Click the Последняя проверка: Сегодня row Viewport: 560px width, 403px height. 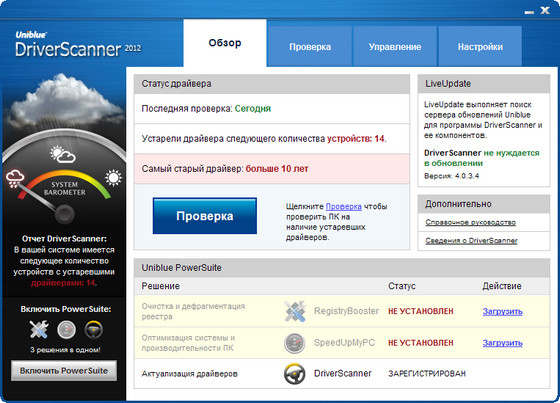click(x=272, y=109)
